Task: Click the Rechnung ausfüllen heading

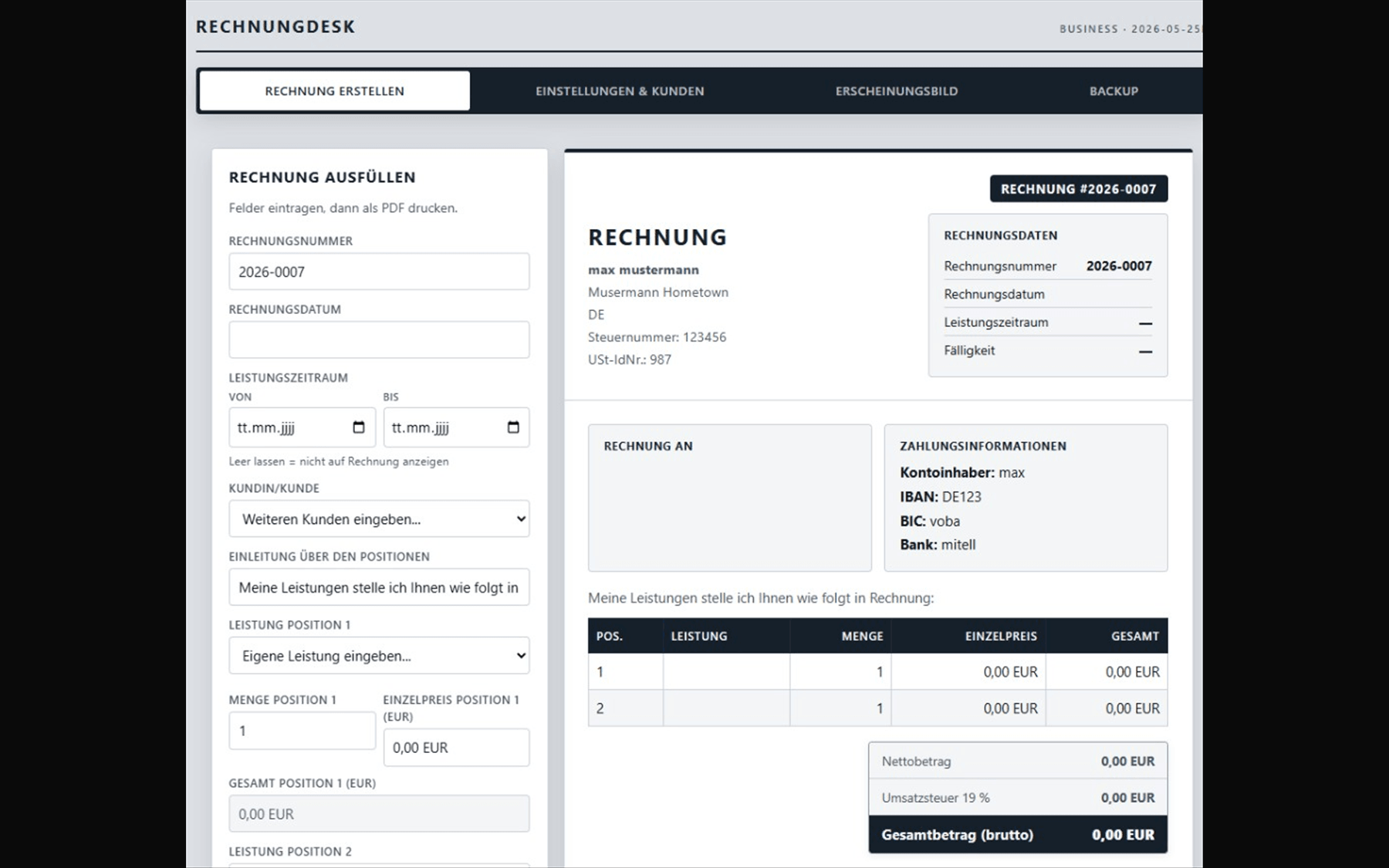Action: (x=322, y=177)
